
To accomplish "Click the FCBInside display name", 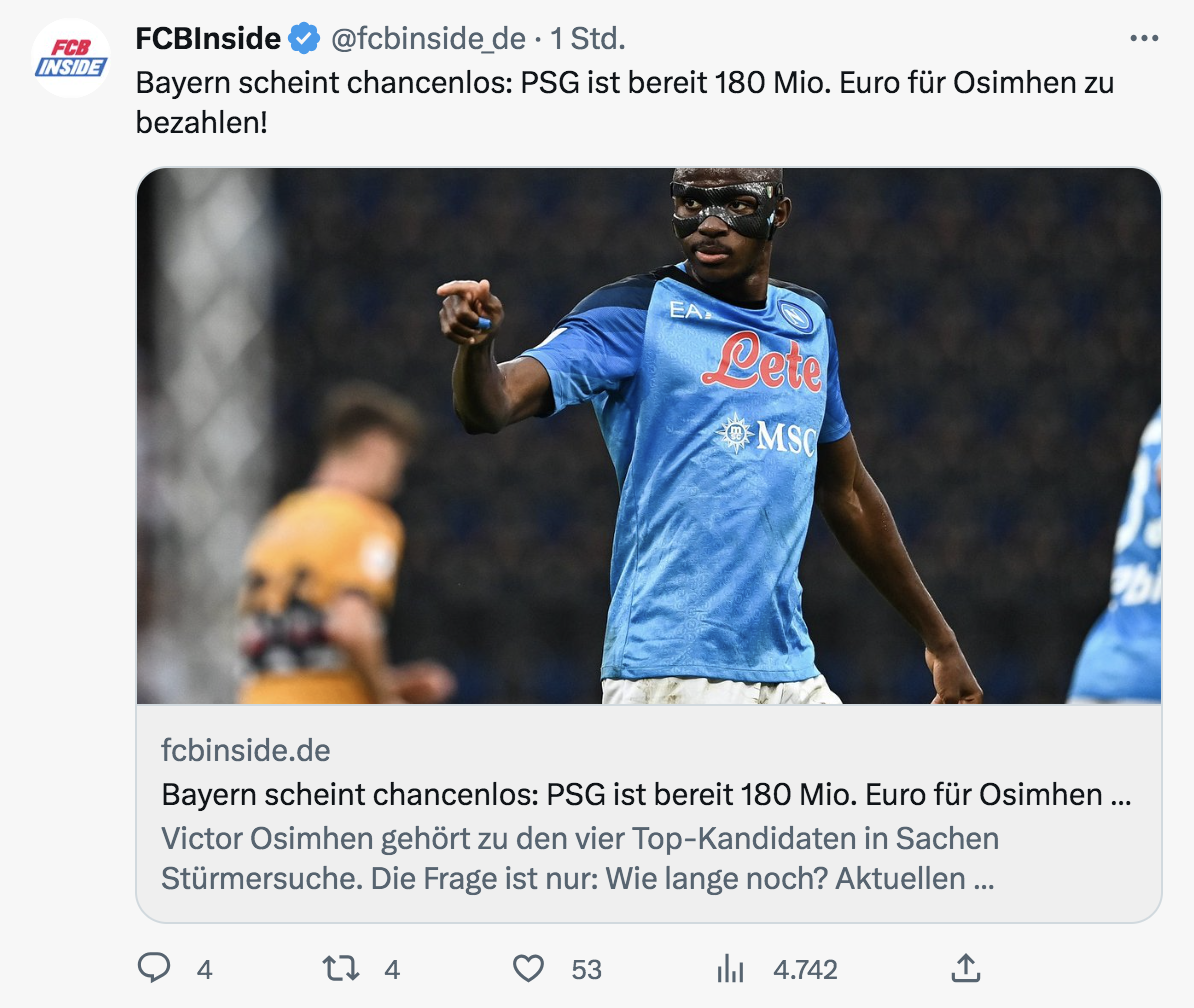I will click(x=208, y=39).
